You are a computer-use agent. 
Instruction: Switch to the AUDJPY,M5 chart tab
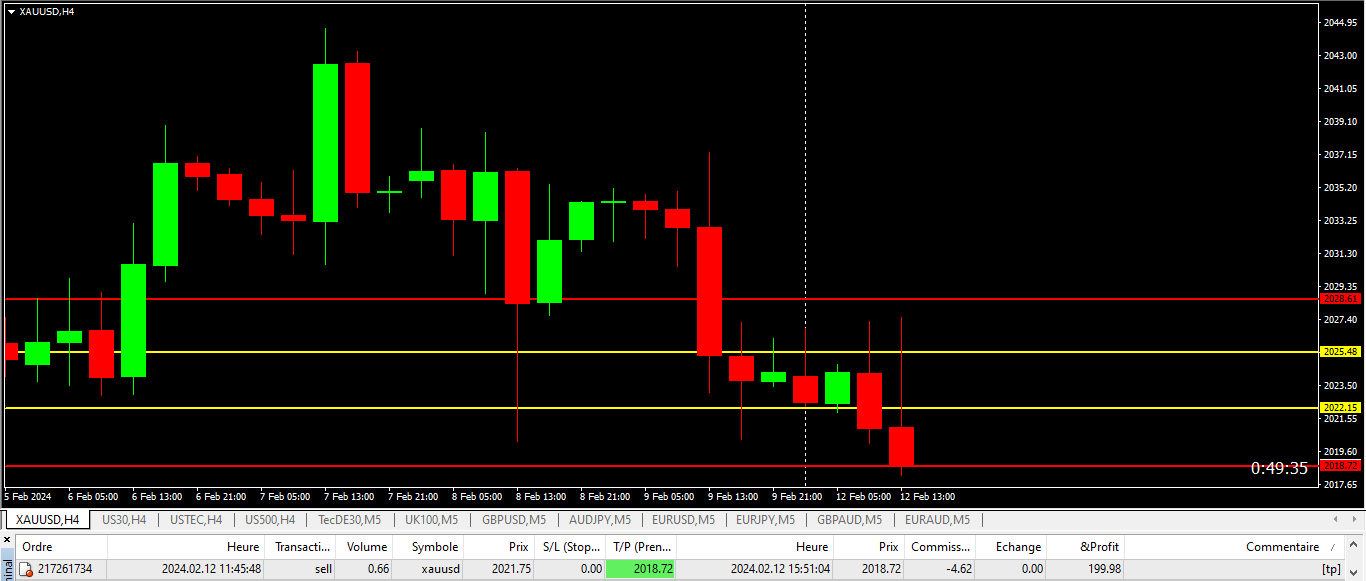click(599, 520)
